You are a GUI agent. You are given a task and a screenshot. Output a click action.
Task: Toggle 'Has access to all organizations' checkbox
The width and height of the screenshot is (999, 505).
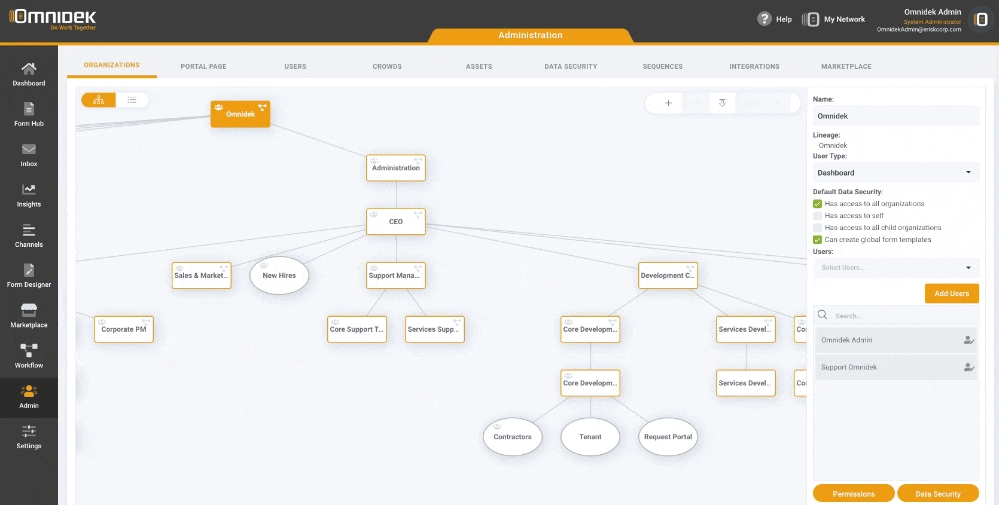pos(817,204)
